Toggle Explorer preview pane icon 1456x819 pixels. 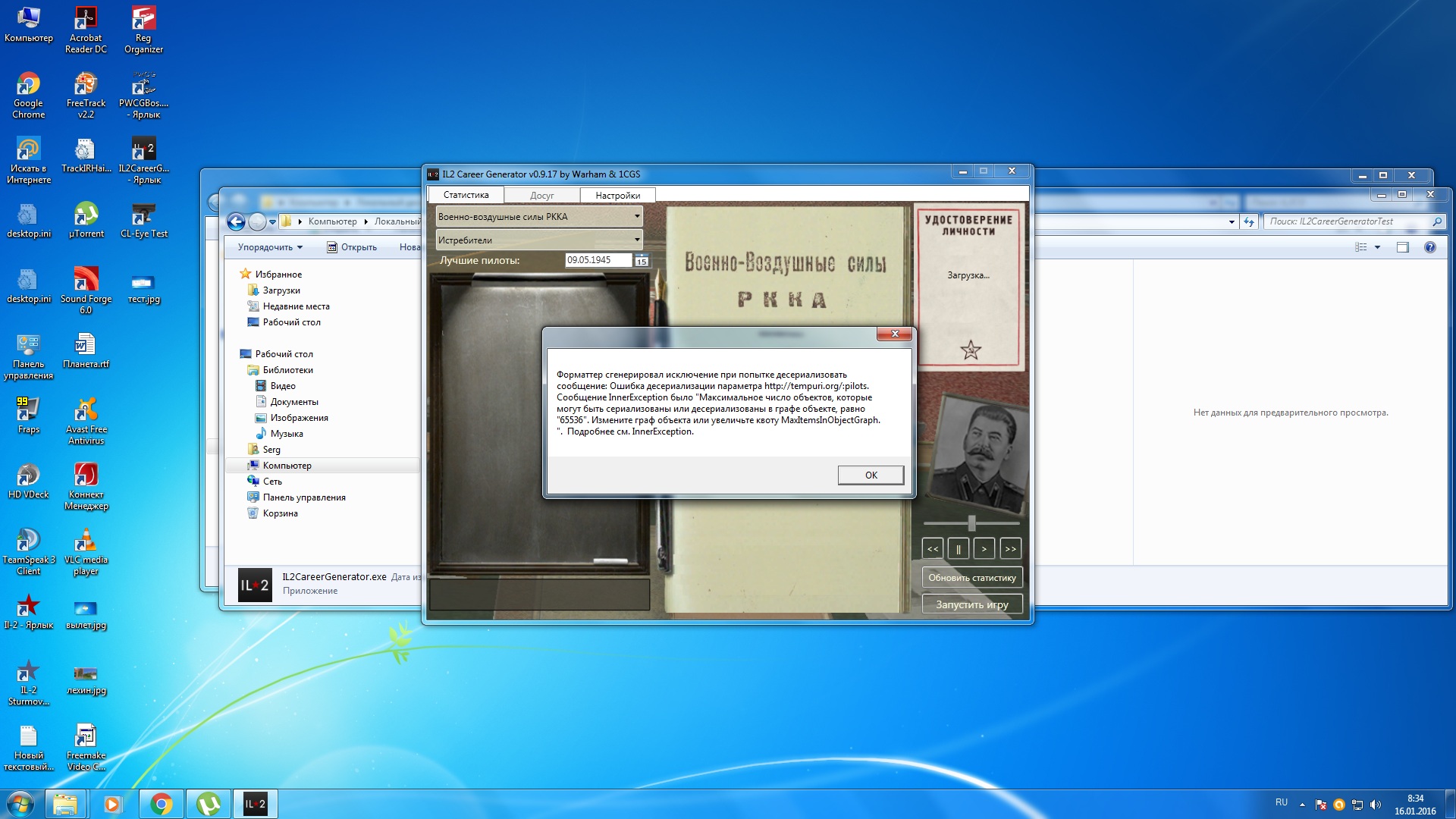pos(1402,247)
